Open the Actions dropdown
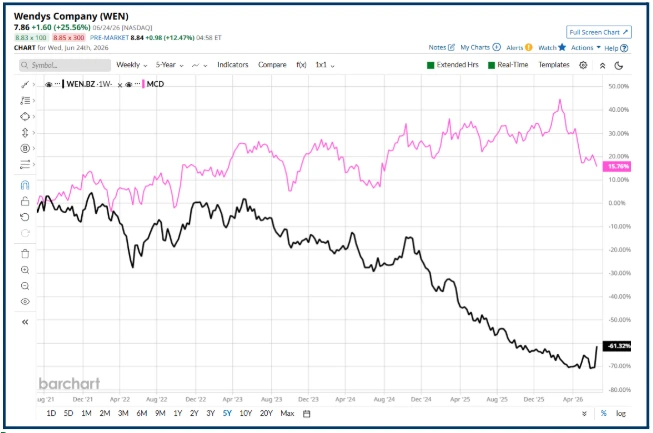 (586, 47)
